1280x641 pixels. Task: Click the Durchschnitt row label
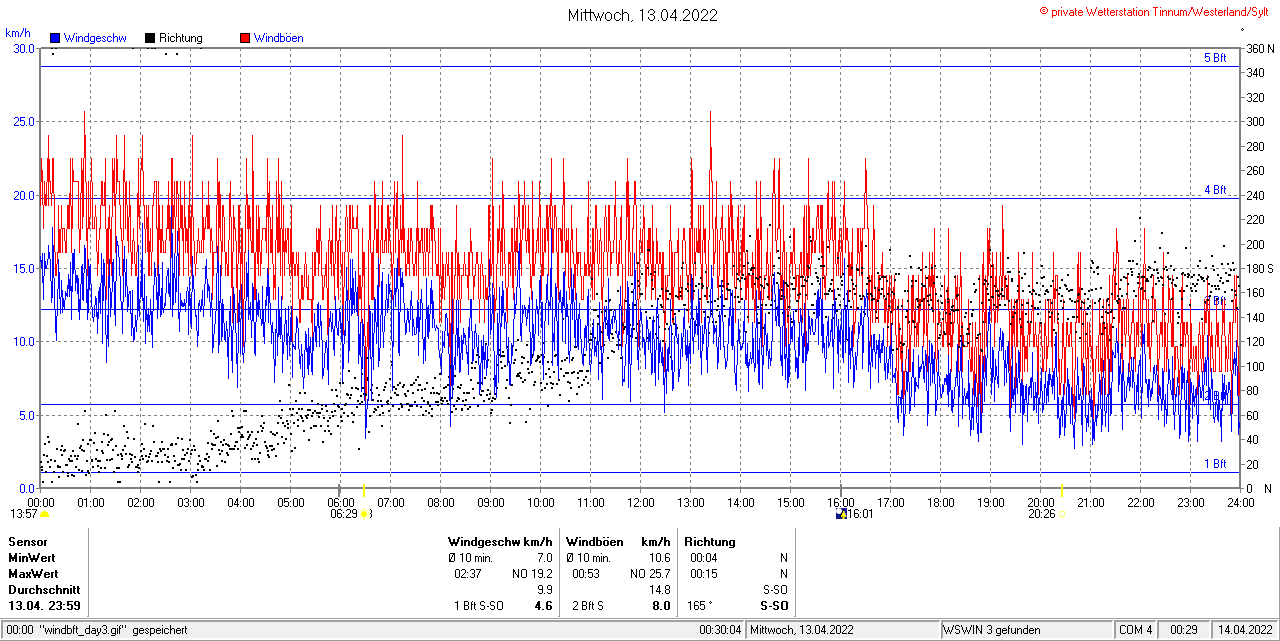[43, 590]
